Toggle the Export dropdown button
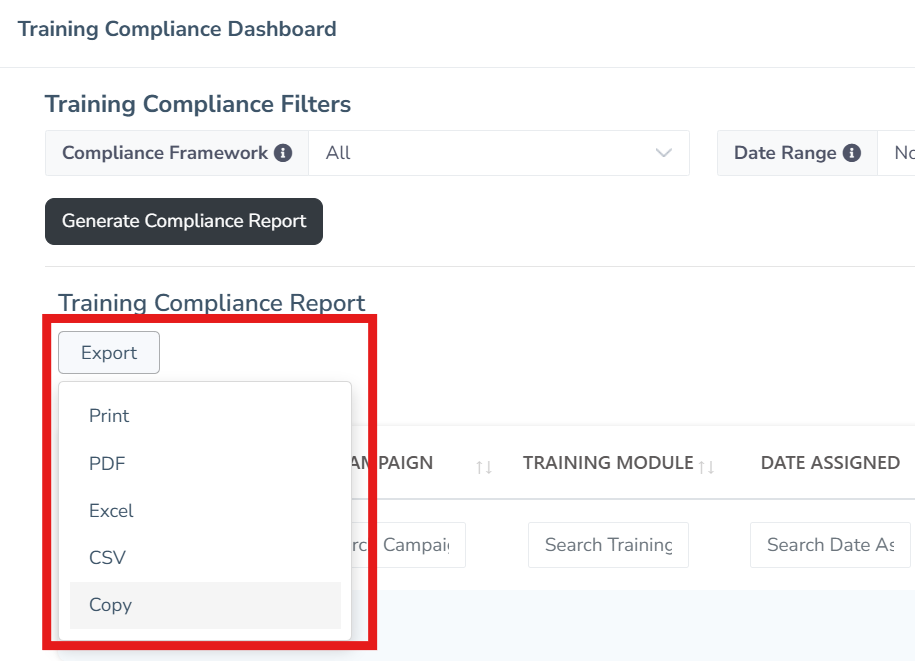 coord(109,353)
